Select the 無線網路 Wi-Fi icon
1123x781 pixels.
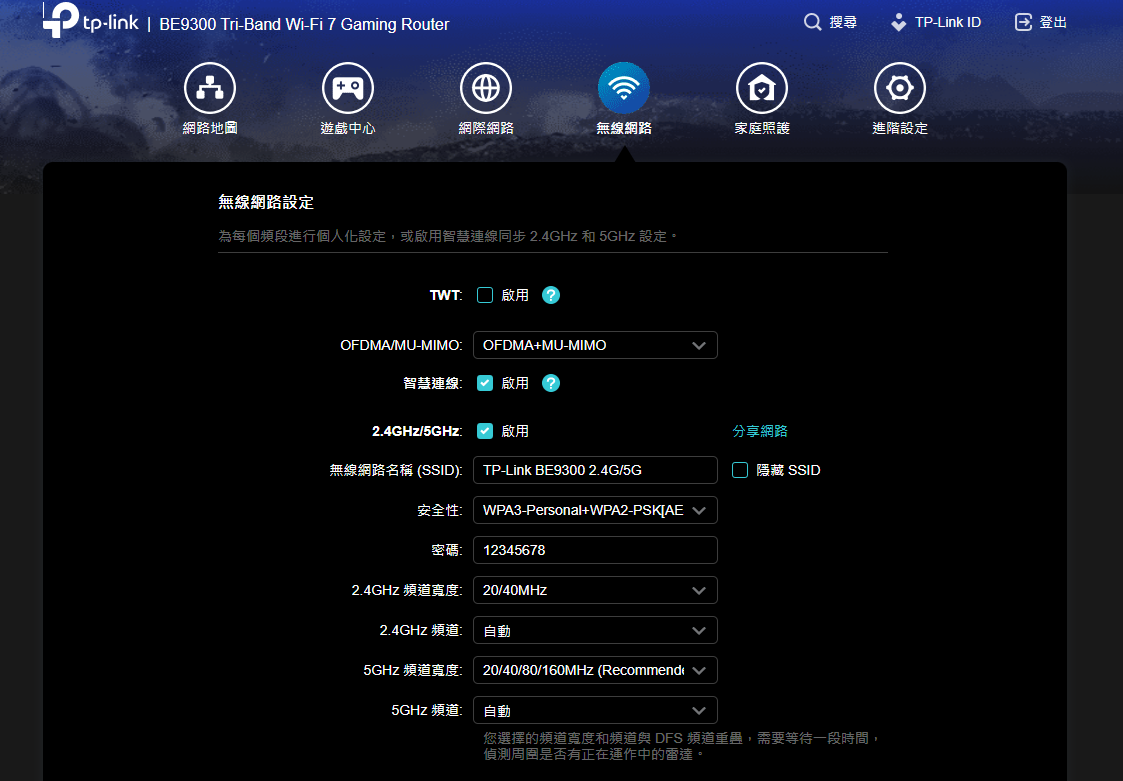click(x=624, y=88)
